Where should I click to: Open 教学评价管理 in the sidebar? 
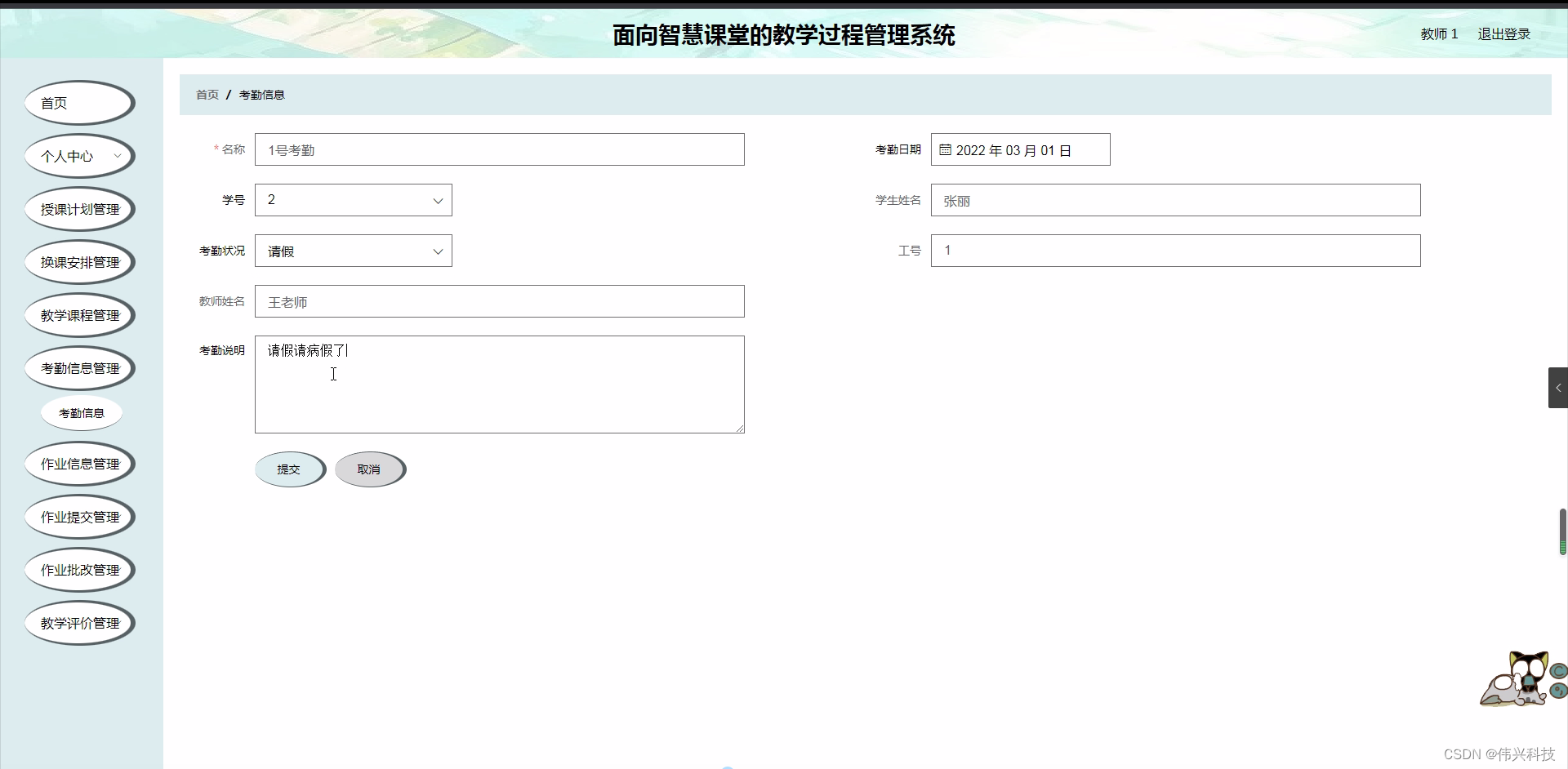tap(79, 623)
